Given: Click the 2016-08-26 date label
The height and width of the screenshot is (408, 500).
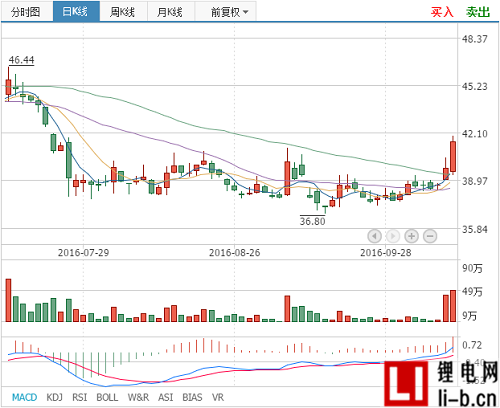Looking at the screenshot, I should coord(235,253).
